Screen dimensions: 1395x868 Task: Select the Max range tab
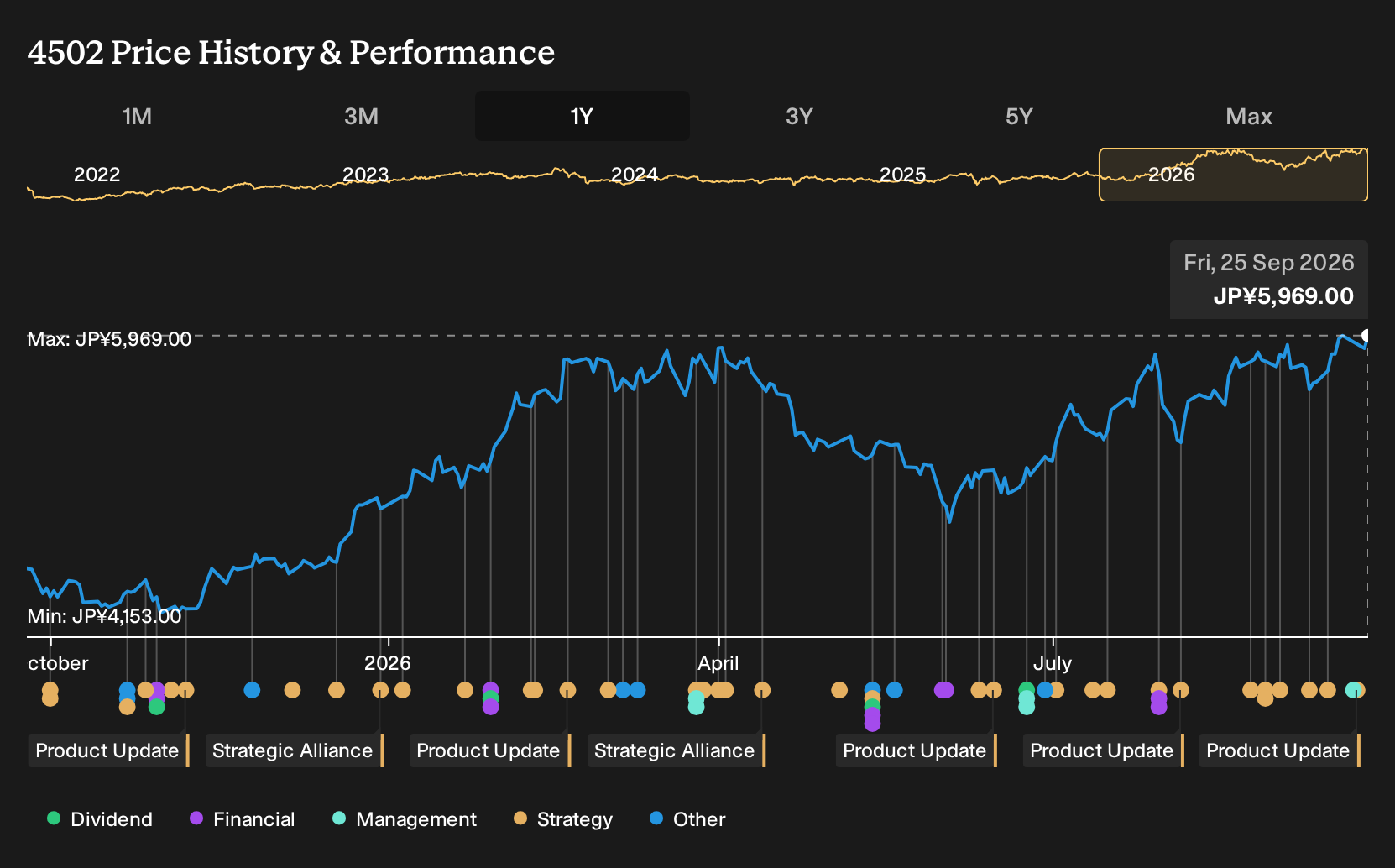[1249, 116]
